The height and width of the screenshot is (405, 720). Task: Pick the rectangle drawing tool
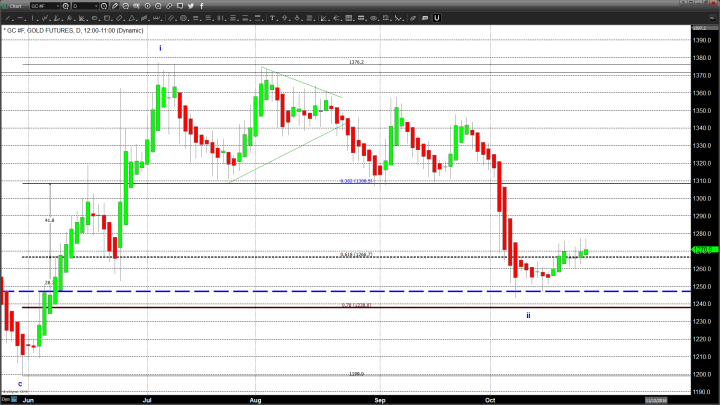(106, 18)
